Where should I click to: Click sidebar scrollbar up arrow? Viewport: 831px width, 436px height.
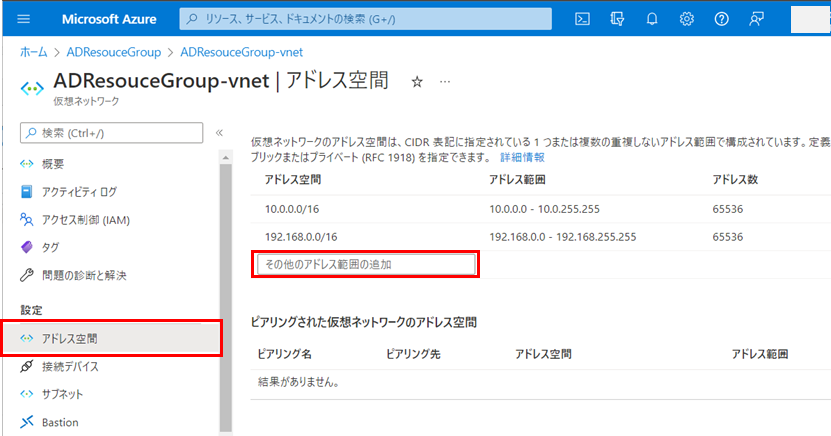pos(226,157)
